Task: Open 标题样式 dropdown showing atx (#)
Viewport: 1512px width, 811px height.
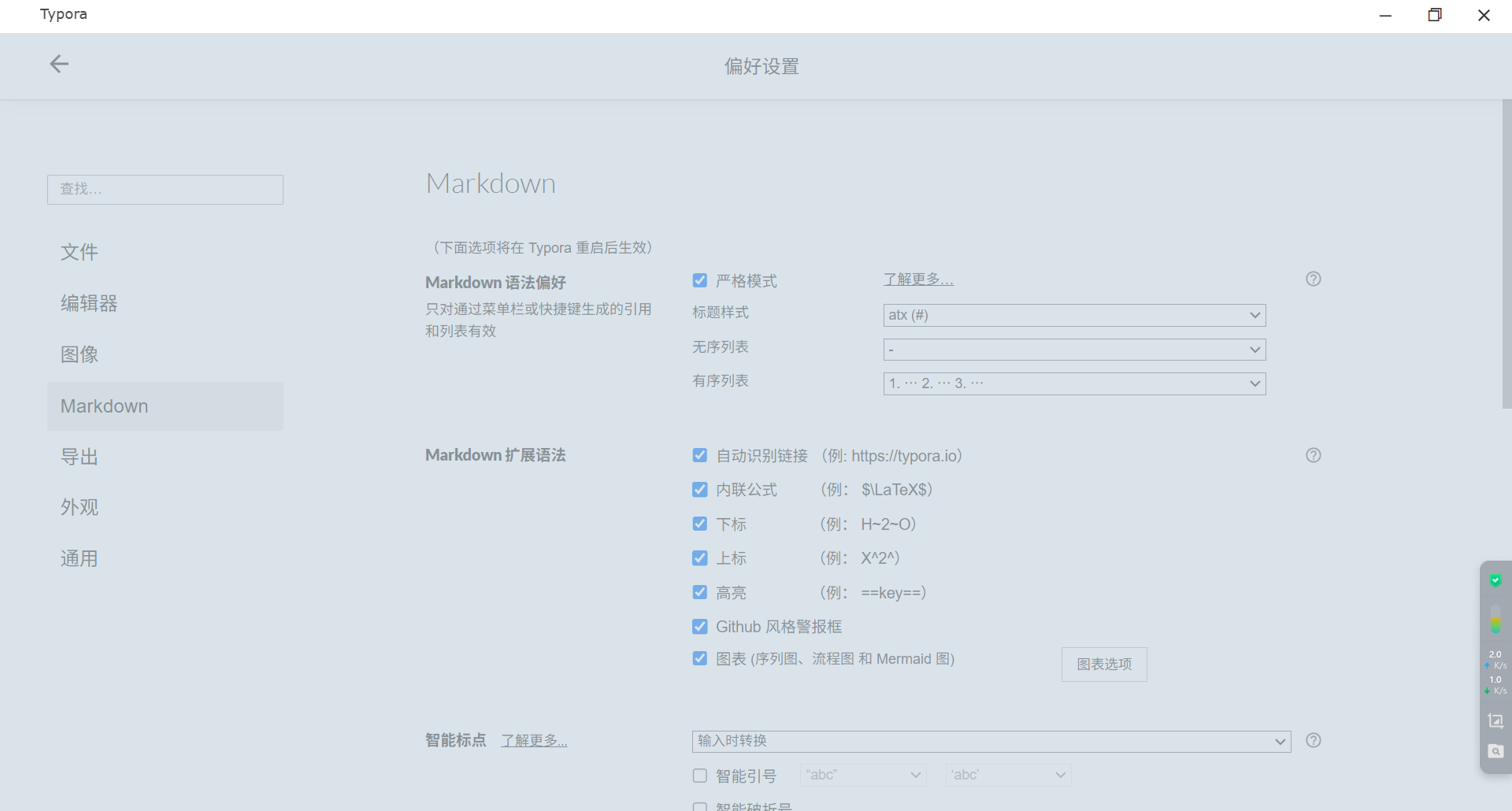Action: (1074, 315)
